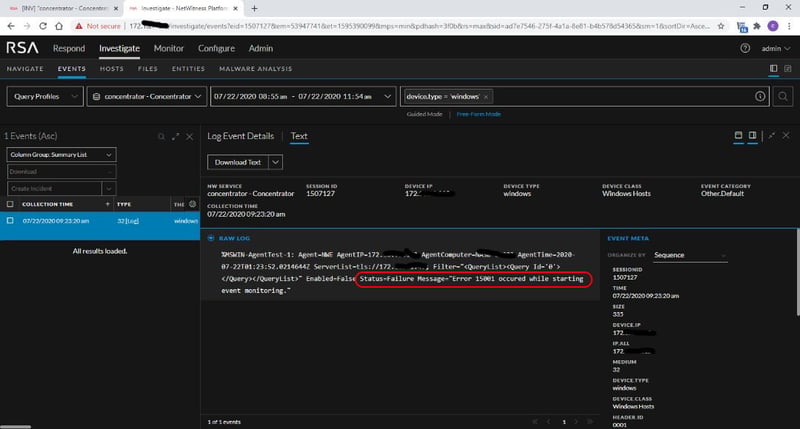Image resolution: width=800 pixels, height=429 pixels.
Task: Click the vertical scrollbar in event meta
Action: 797,273
